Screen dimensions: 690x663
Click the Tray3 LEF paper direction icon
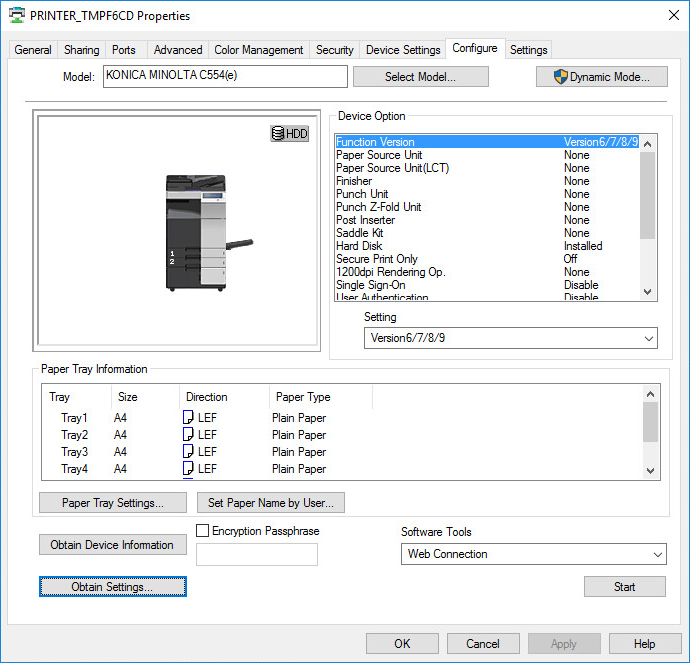[188, 452]
